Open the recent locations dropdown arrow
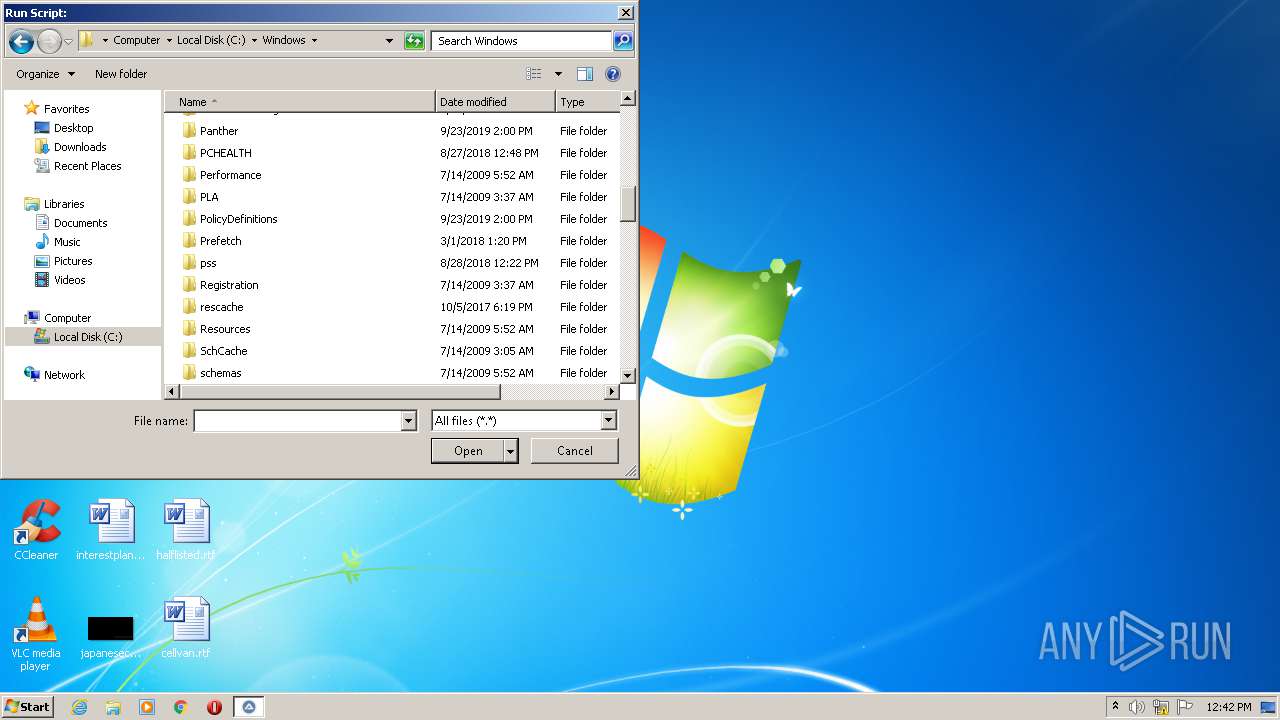Image resolution: width=1280 pixels, height=720 pixels. tap(68, 41)
